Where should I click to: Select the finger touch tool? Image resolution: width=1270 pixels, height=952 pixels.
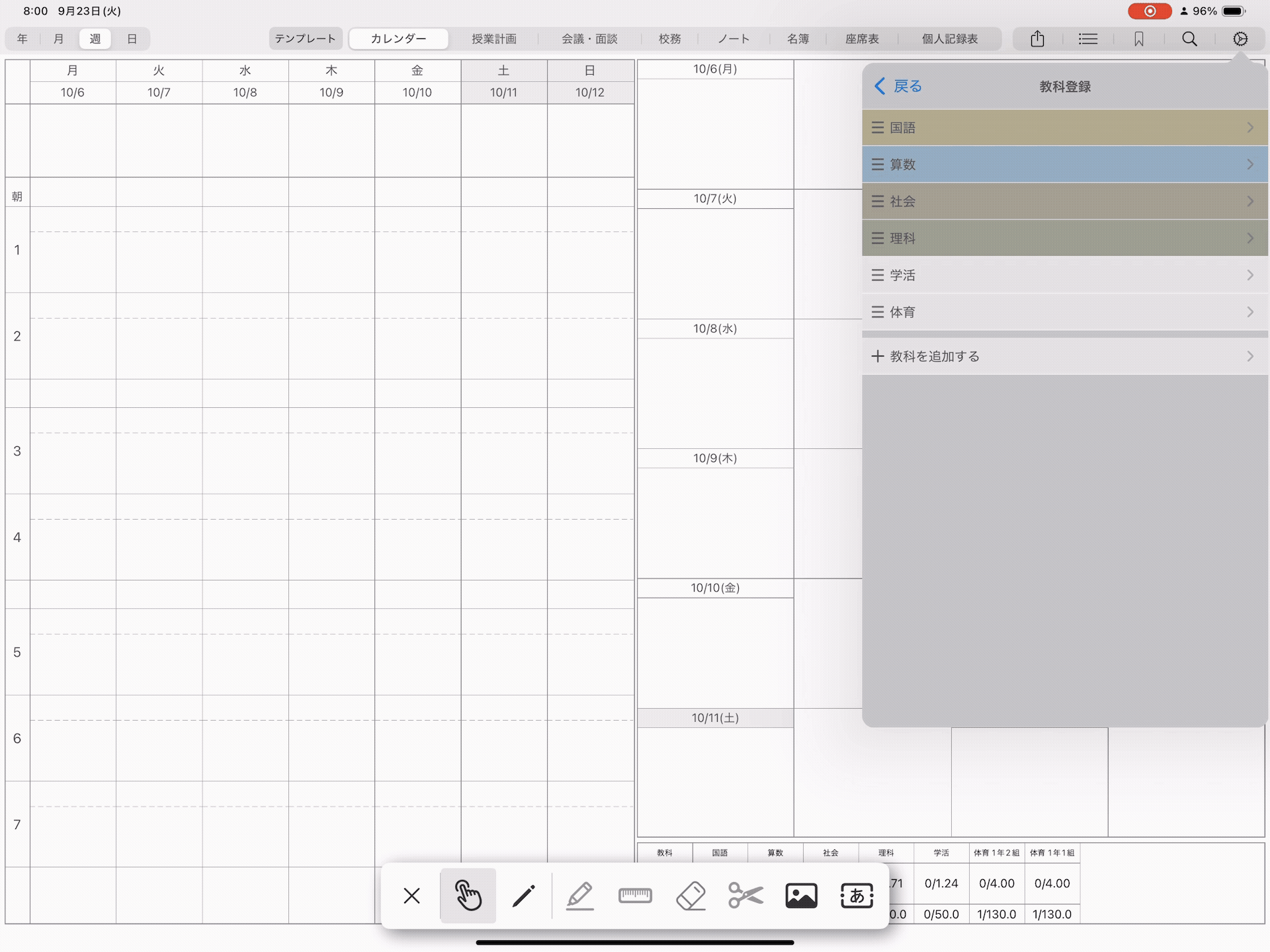click(x=468, y=896)
